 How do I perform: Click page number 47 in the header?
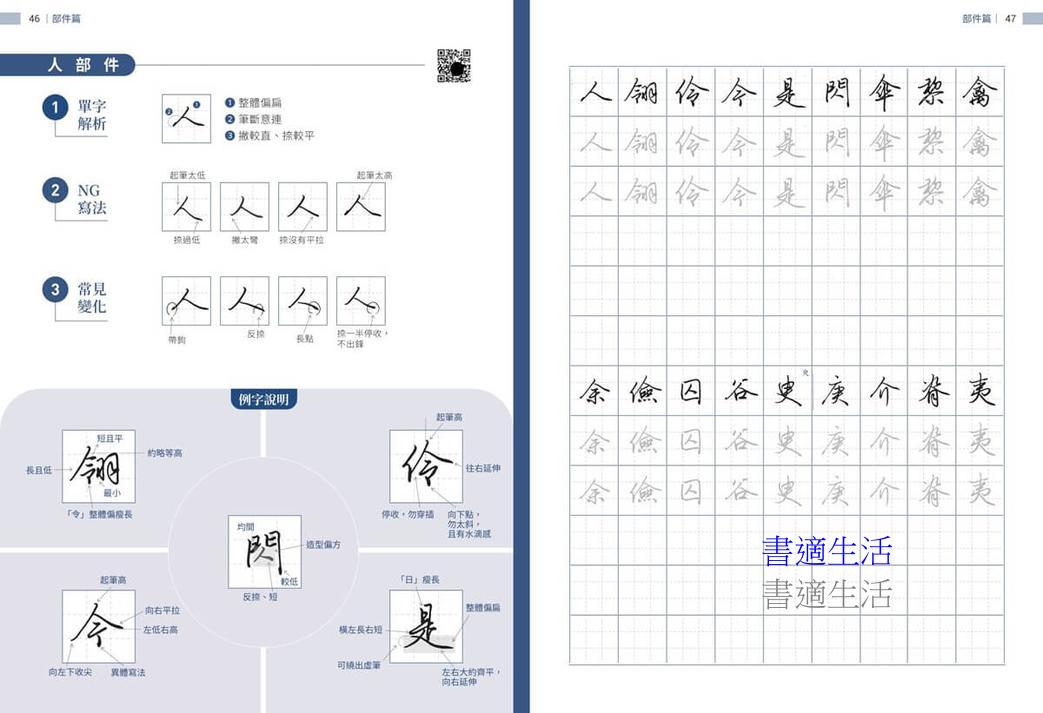tap(1011, 18)
